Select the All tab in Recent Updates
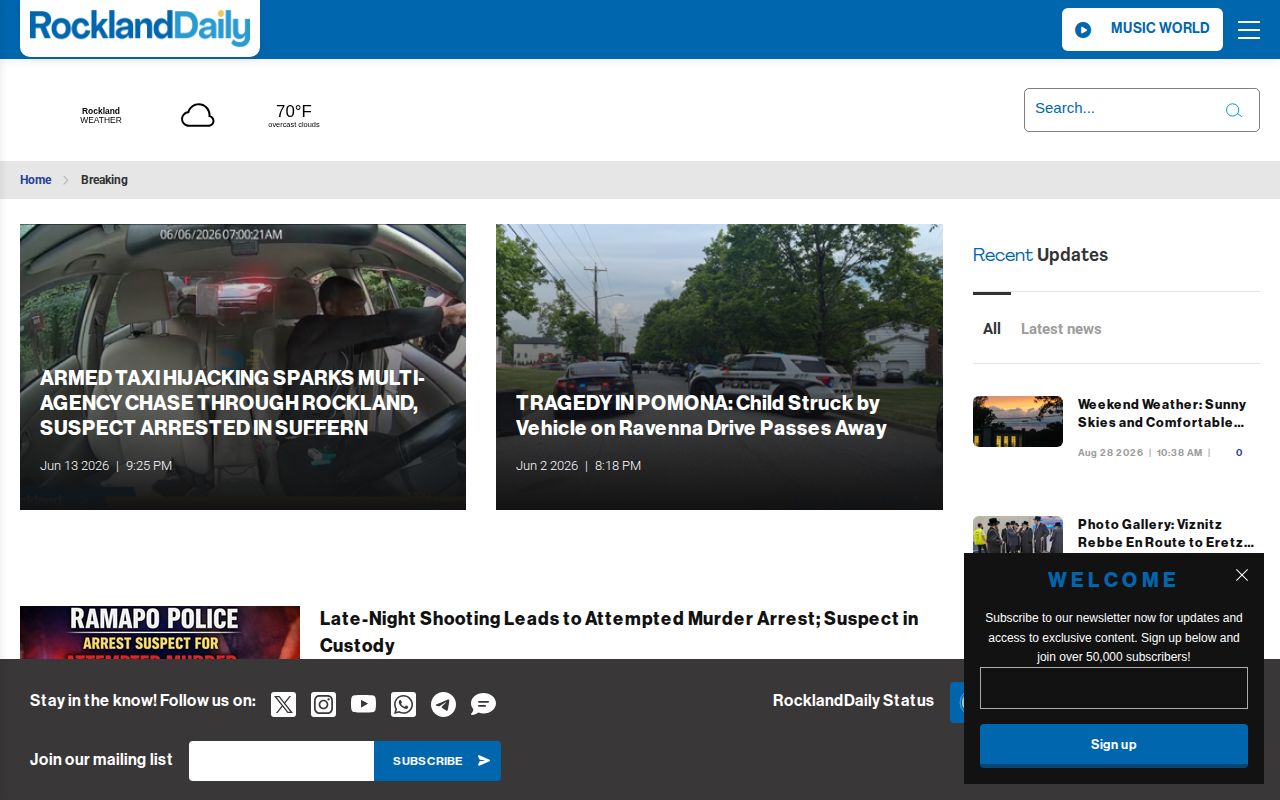The image size is (1280, 800). click(x=992, y=329)
